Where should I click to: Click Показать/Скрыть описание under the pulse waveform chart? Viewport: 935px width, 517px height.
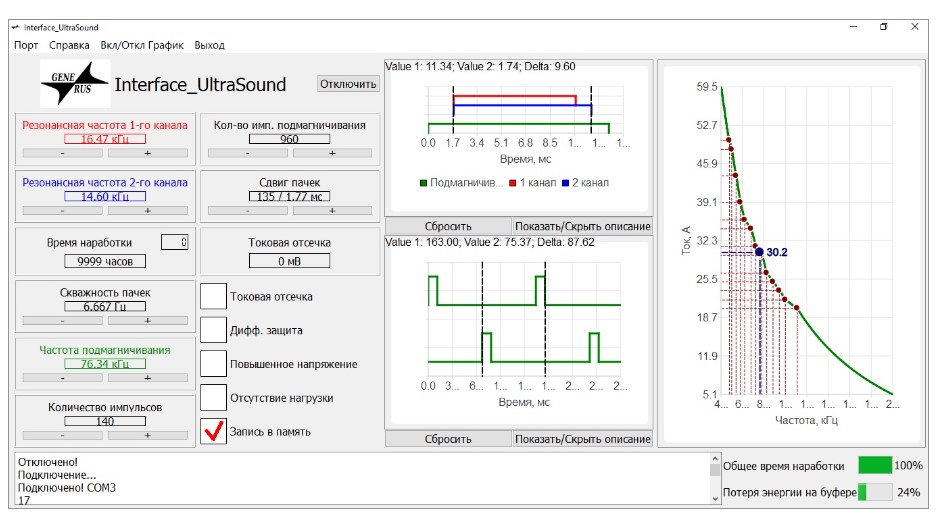(x=582, y=439)
